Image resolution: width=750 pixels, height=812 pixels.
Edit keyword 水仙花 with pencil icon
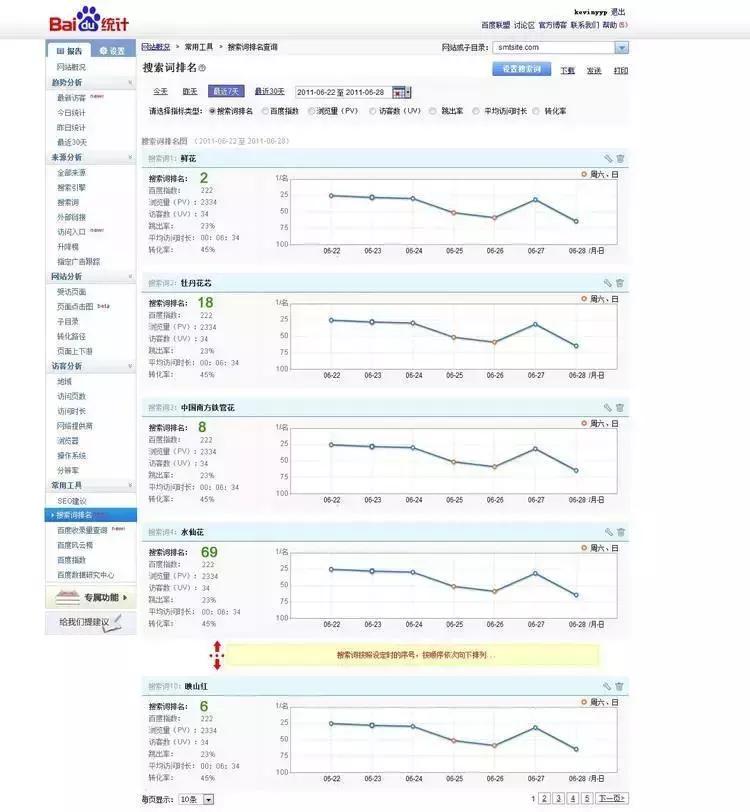tap(609, 532)
